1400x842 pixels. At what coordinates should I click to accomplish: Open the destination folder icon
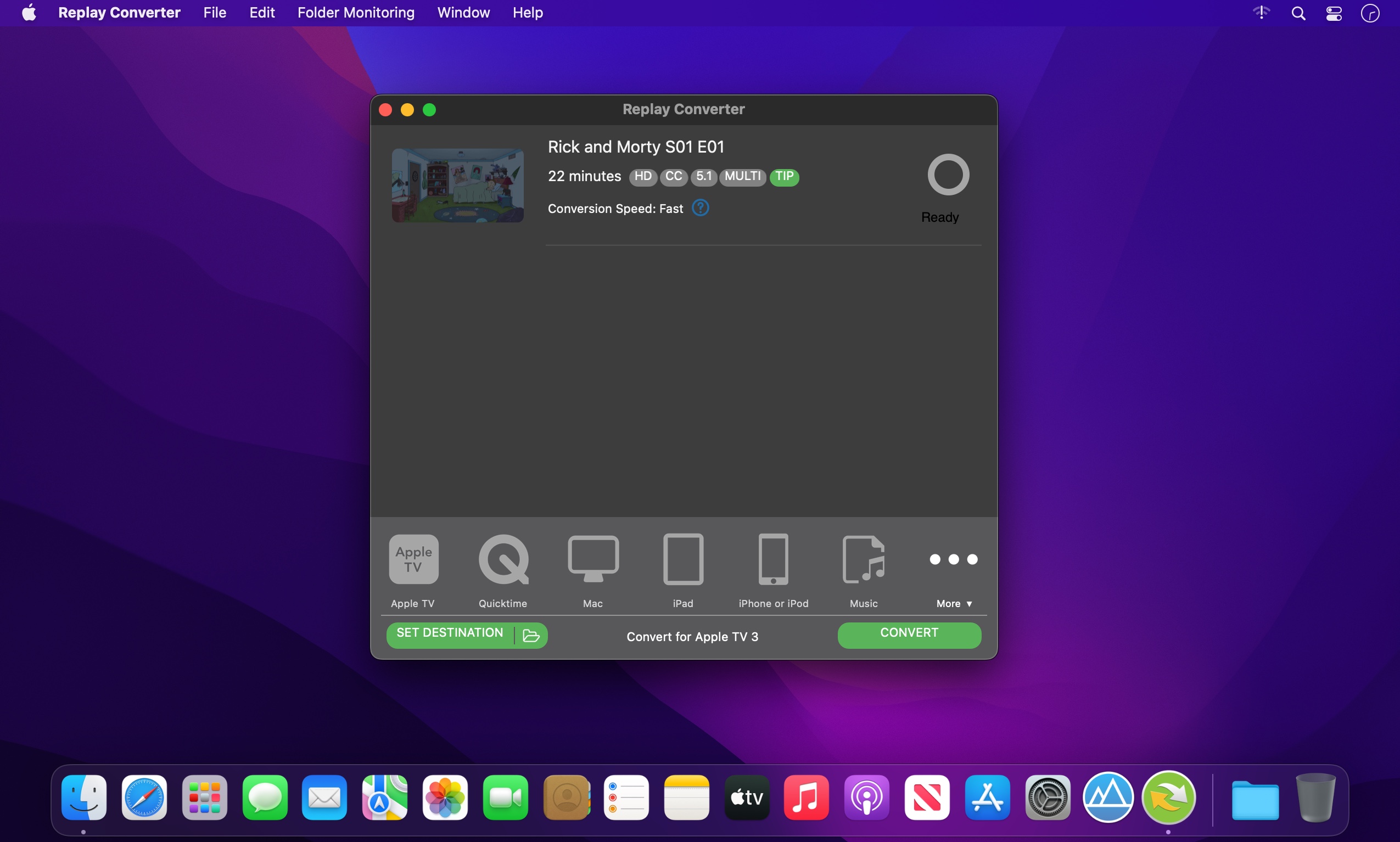(531, 636)
